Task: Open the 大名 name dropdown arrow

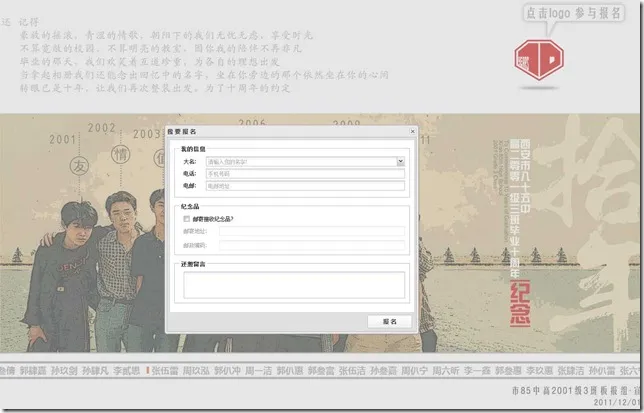Action: click(400, 161)
